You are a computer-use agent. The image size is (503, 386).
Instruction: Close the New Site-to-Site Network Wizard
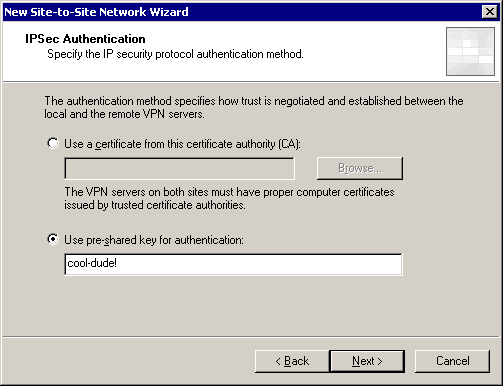490,12
